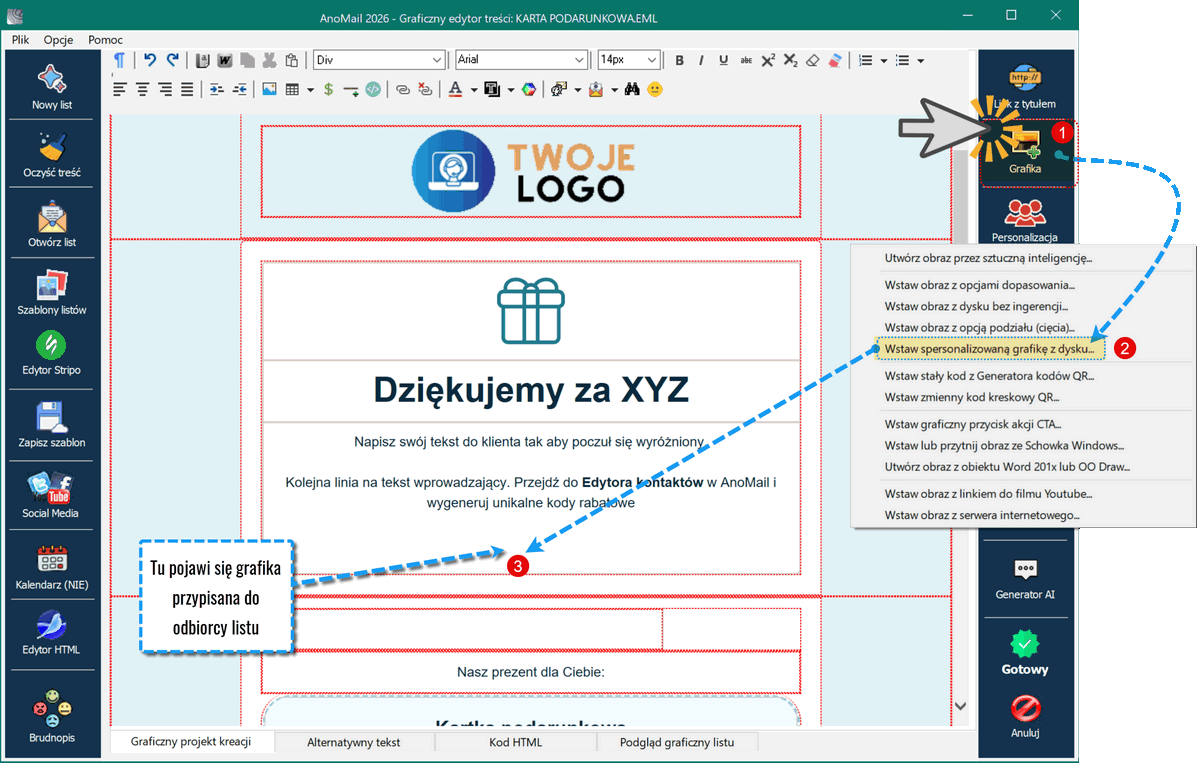This screenshot has width=1200, height=763.
Task: Click the Nowy list sidebar icon
Action: [x=51, y=79]
